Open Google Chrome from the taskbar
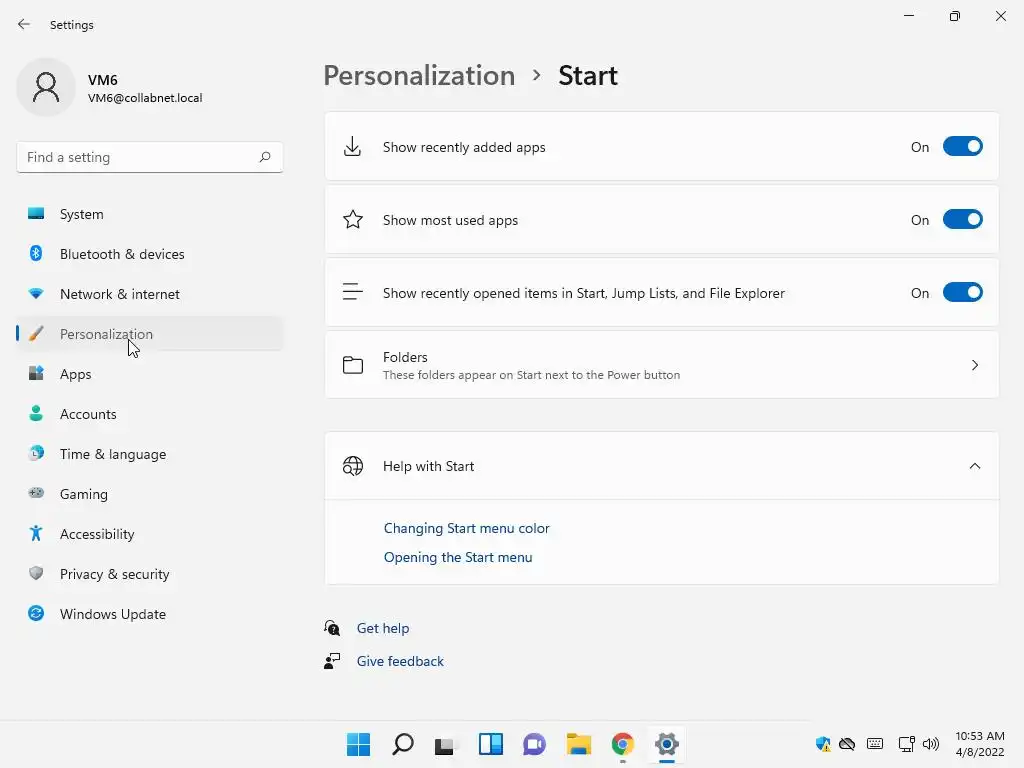Screen dimensions: 1024x768 [623, 744]
